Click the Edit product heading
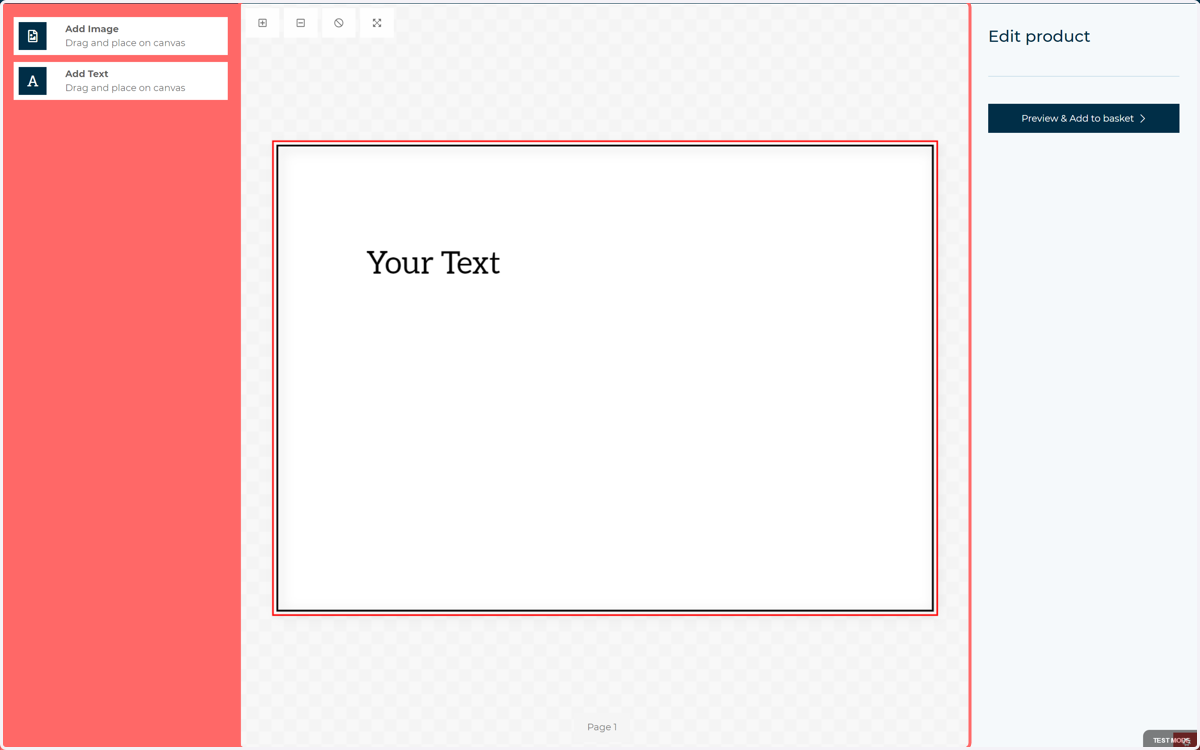The image size is (1200, 750). pyautogui.click(x=1039, y=36)
